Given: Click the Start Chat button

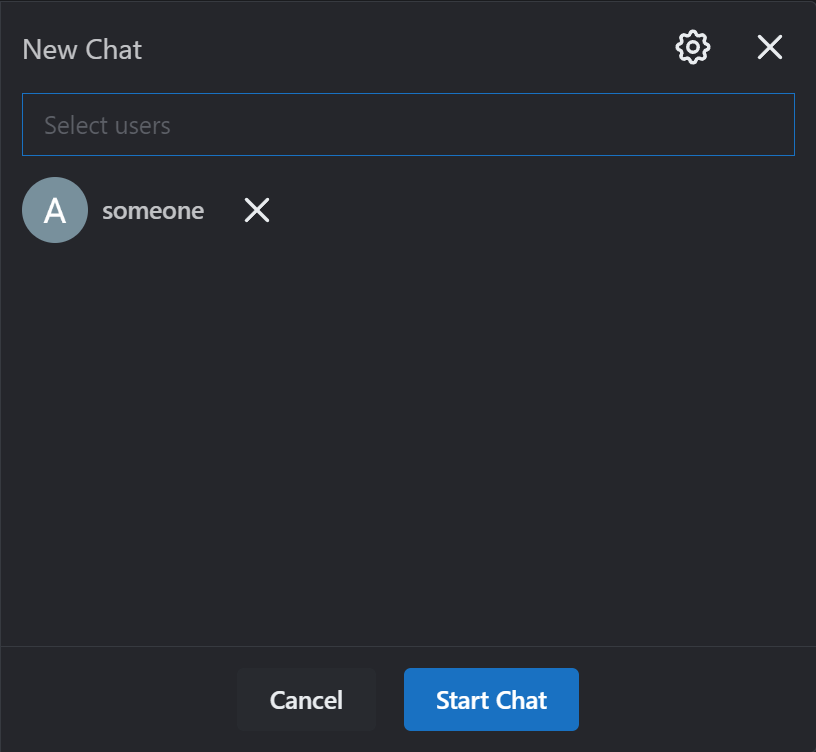Looking at the screenshot, I should (x=491, y=699).
